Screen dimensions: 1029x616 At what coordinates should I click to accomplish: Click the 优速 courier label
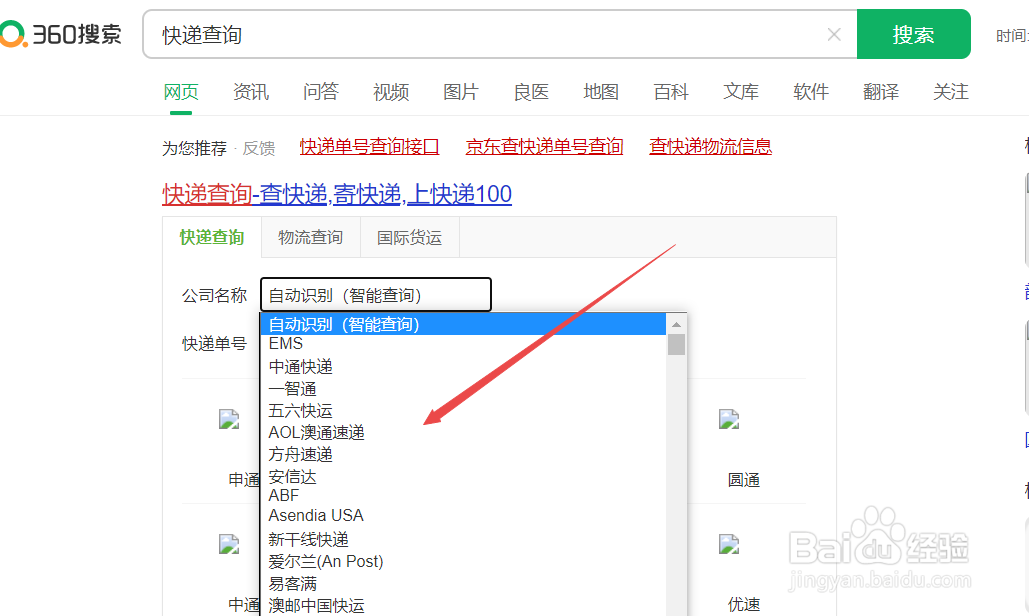coord(744,605)
